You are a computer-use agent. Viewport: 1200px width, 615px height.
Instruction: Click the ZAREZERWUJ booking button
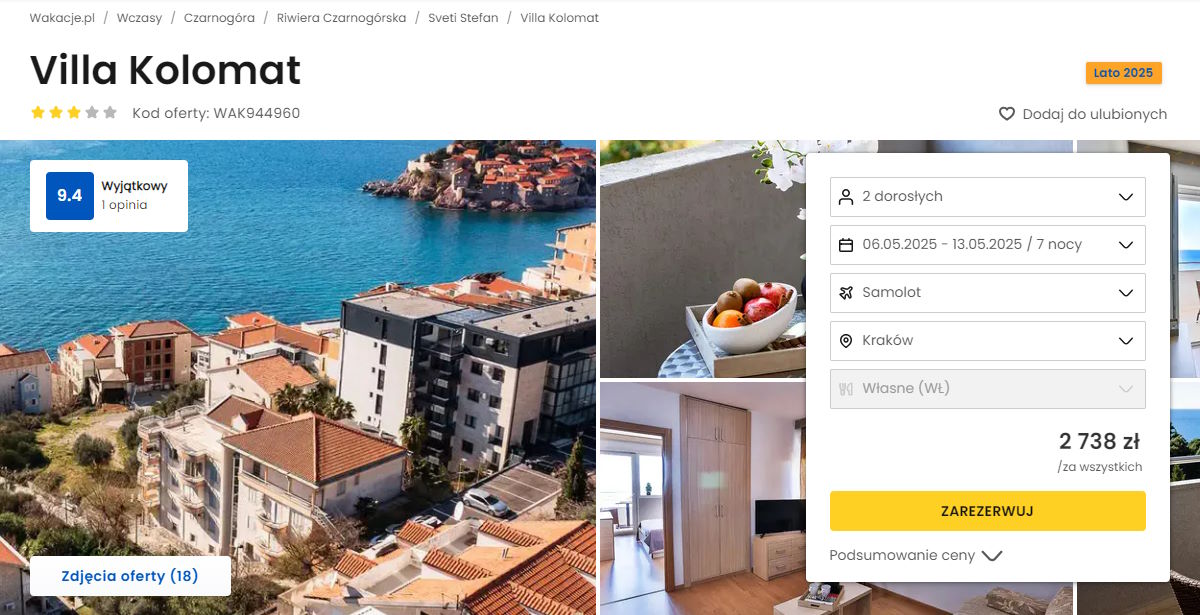point(988,511)
